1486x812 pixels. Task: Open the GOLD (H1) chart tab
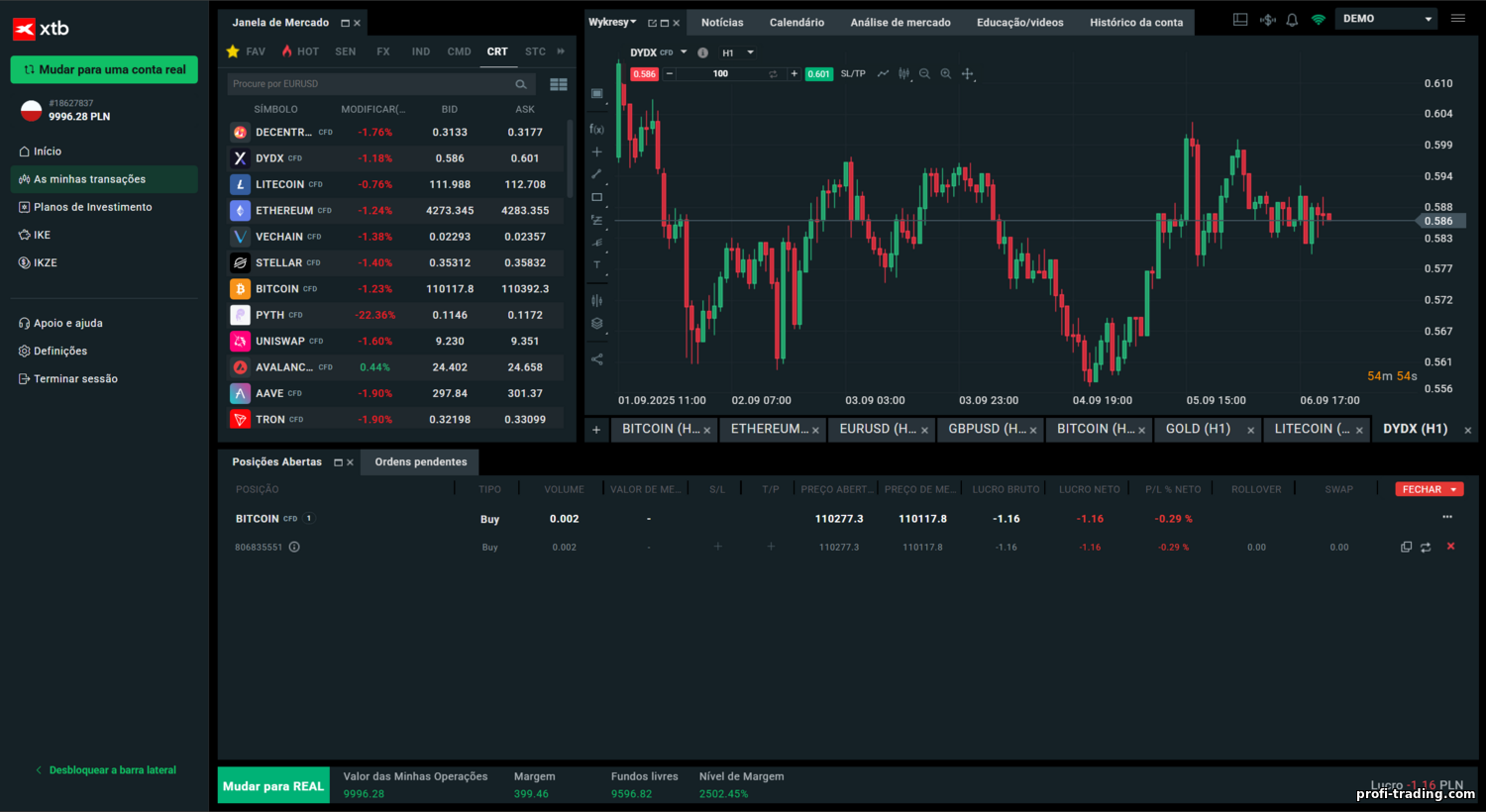[1198, 429]
